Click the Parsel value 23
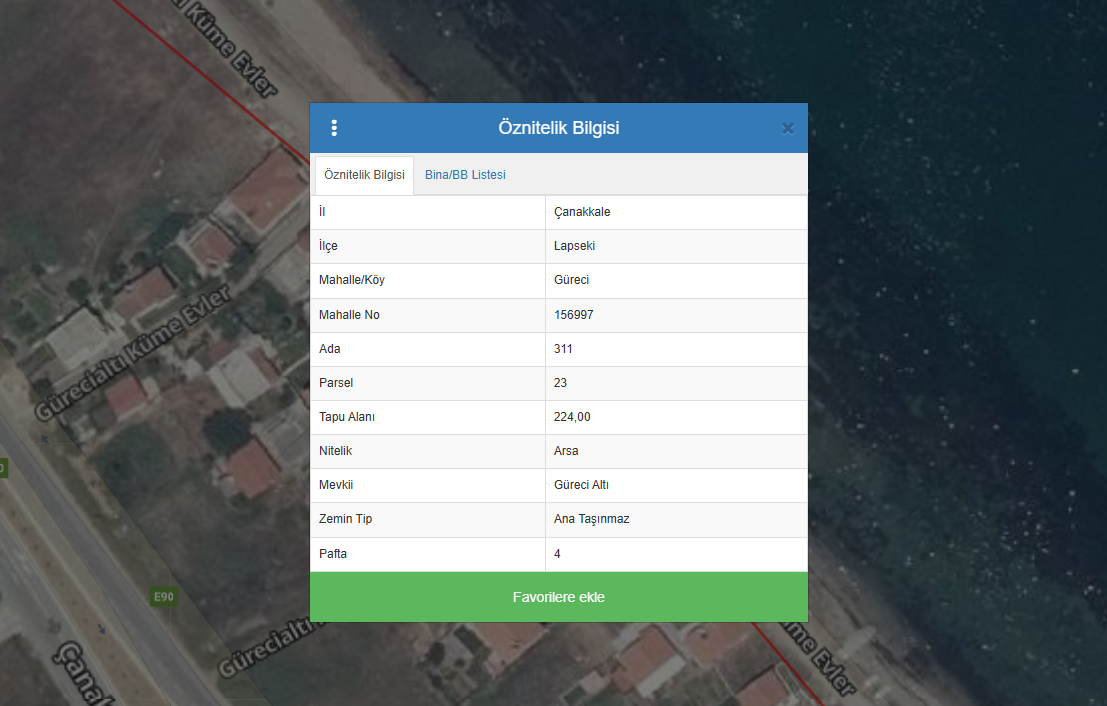The height and width of the screenshot is (706, 1107). [560, 383]
